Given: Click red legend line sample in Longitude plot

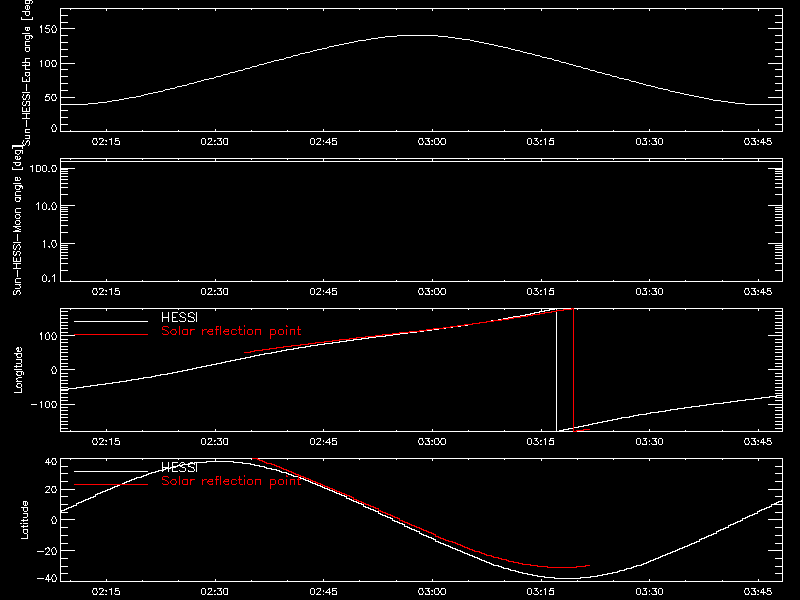Looking at the screenshot, I should tap(111, 335).
